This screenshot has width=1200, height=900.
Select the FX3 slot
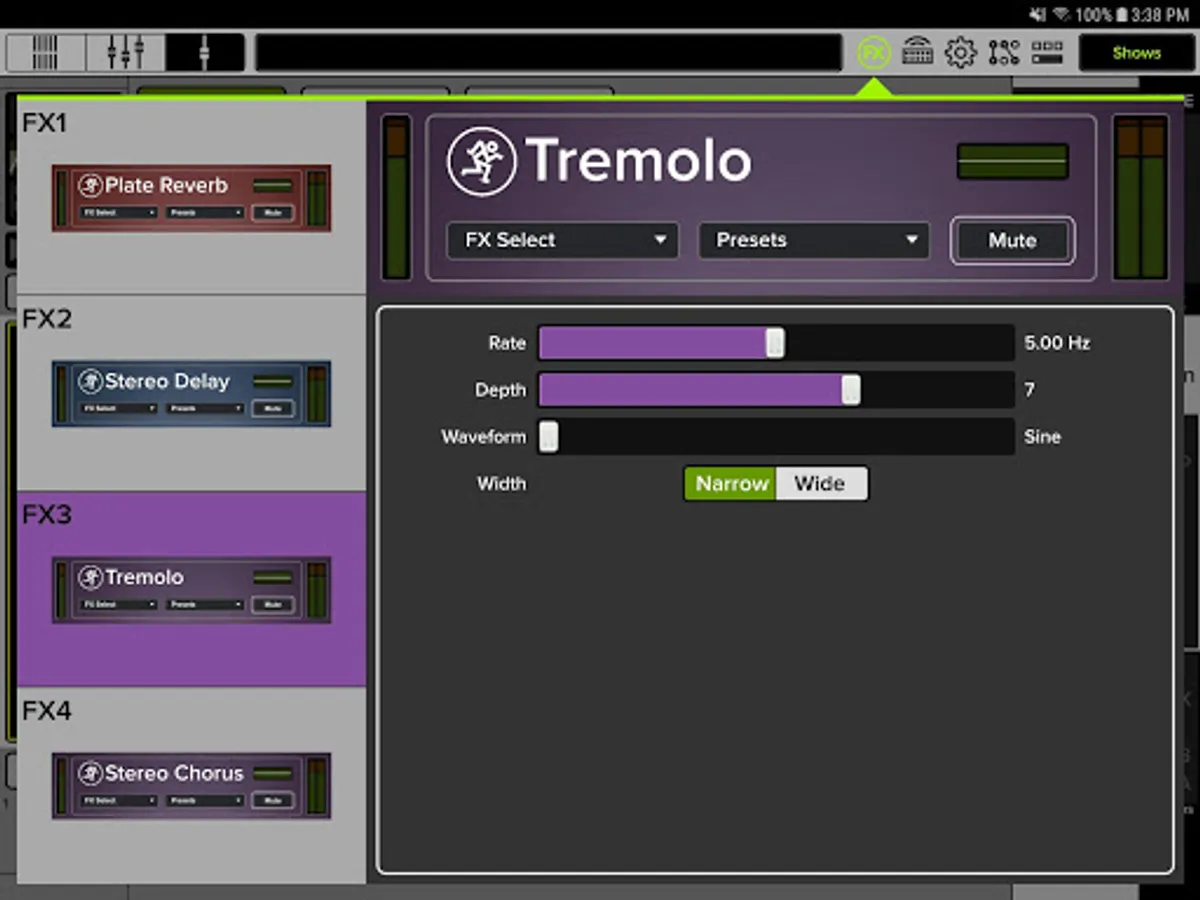click(191, 589)
